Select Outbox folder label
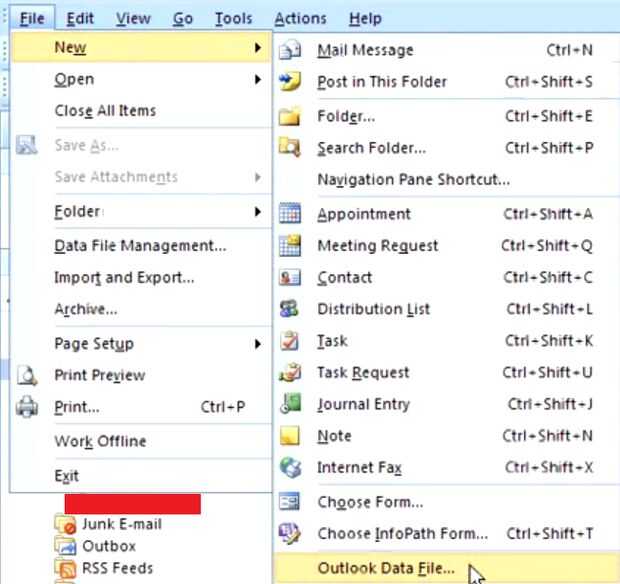620x584 pixels. [x=109, y=546]
